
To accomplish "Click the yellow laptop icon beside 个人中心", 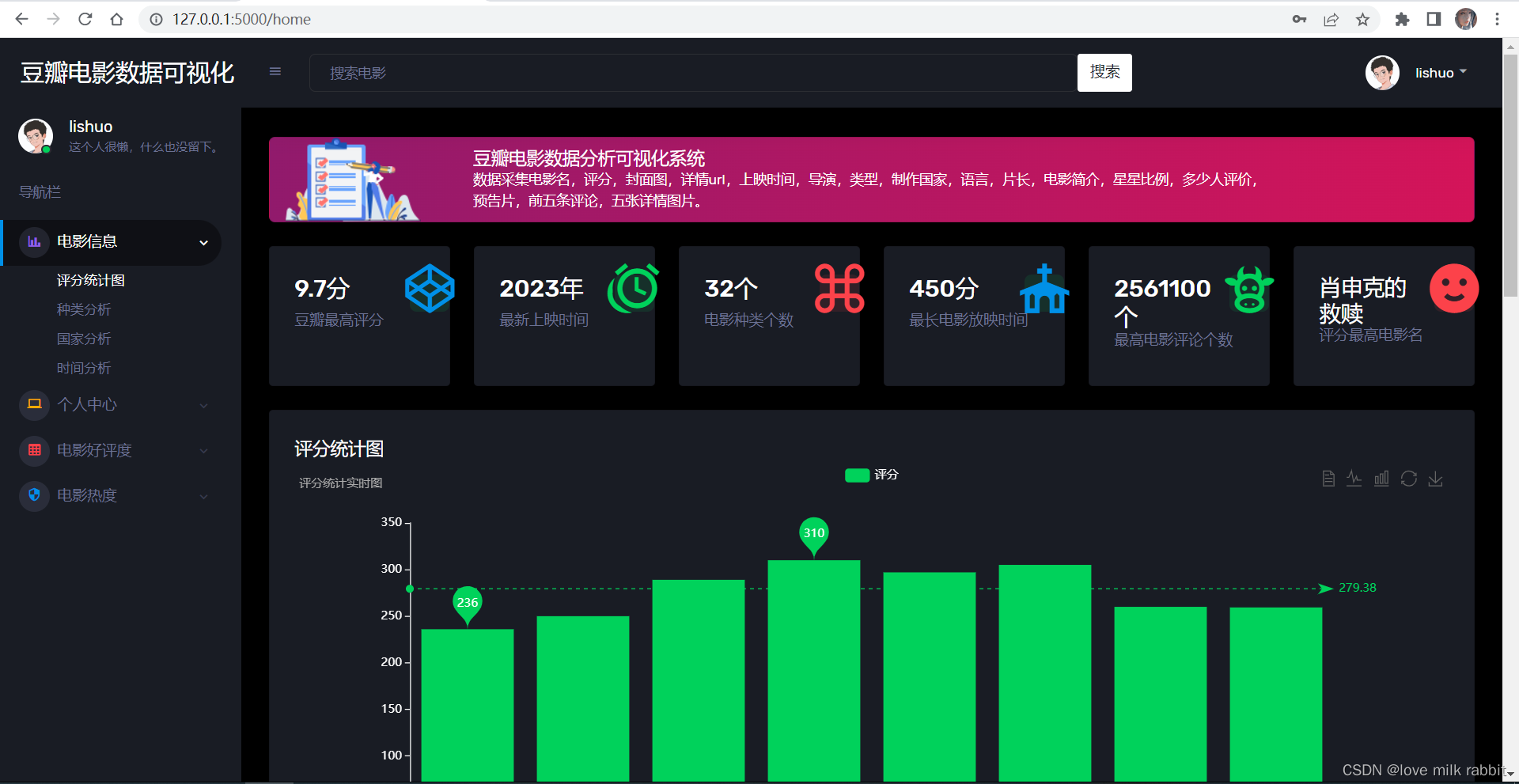I will tap(34, 404).
